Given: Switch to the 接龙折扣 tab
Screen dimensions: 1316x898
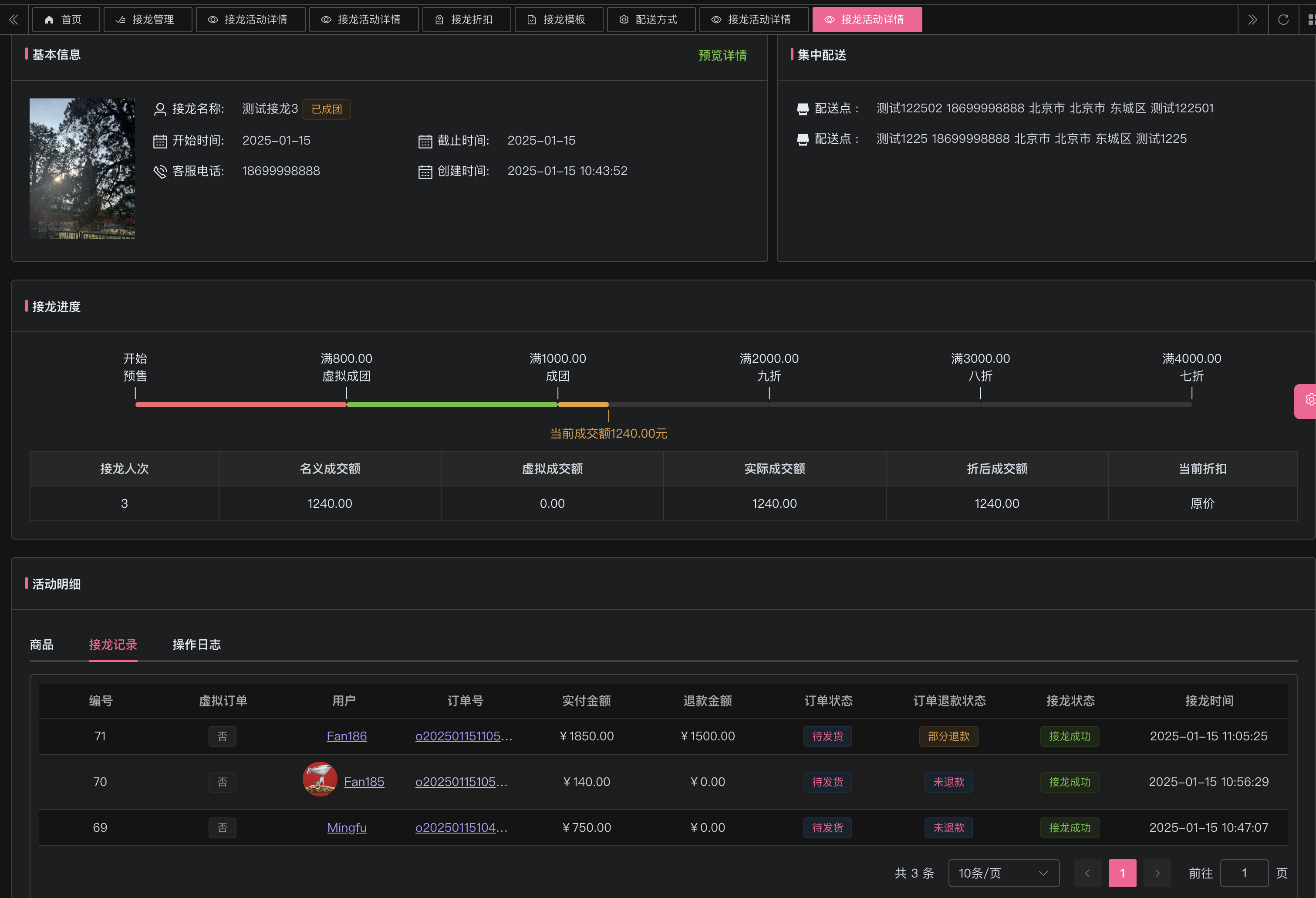Looking at the screenshot, I should click(466, 20).
